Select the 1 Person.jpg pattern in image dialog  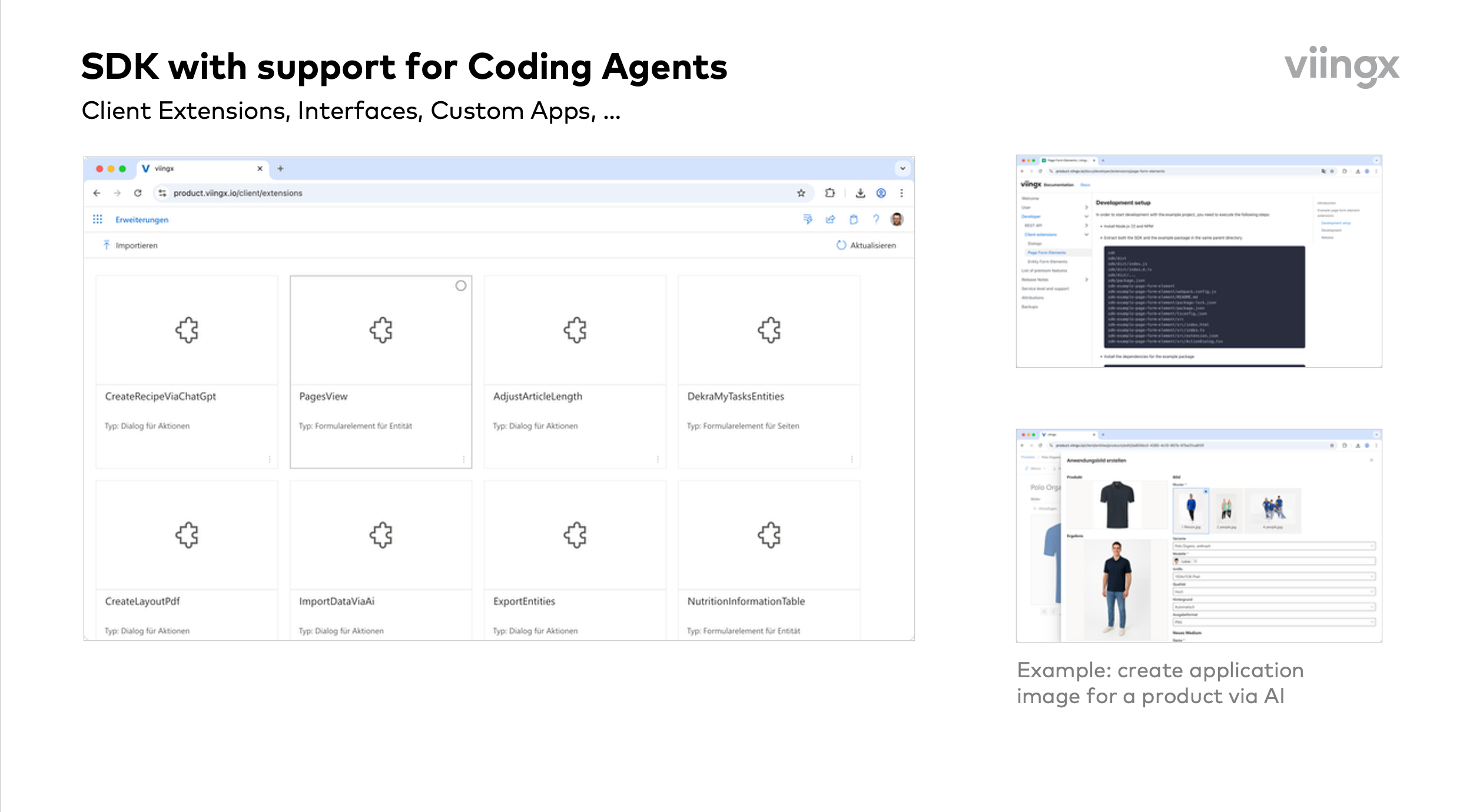click(1191, 510)
